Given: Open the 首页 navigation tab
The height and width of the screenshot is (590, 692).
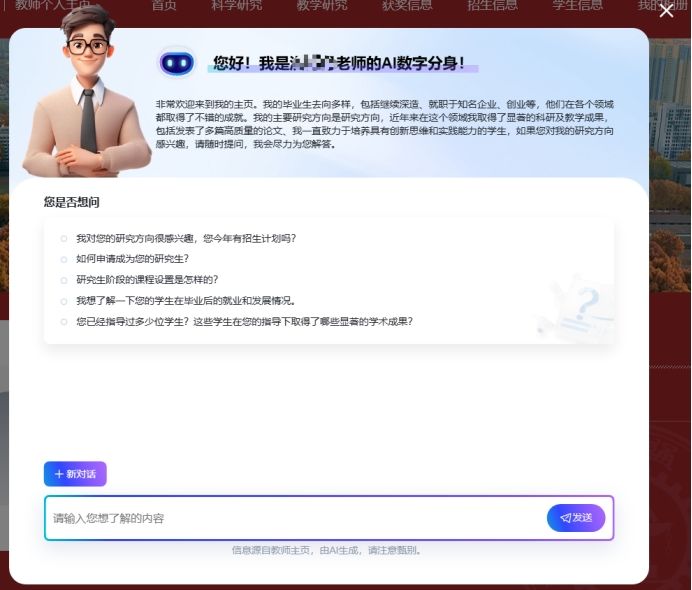Looking at the screenshot, I should tap(164, 5).
